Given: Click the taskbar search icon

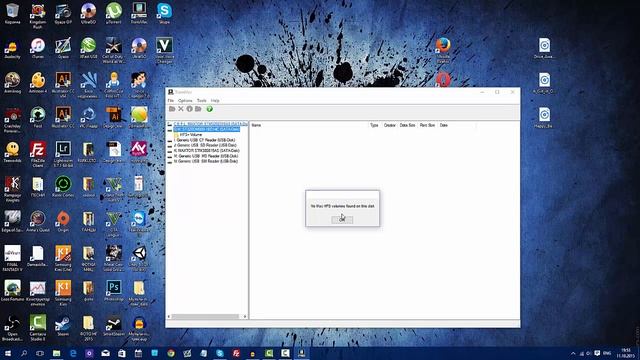Looking at the screenshot, I should click(x=24, y=353).
